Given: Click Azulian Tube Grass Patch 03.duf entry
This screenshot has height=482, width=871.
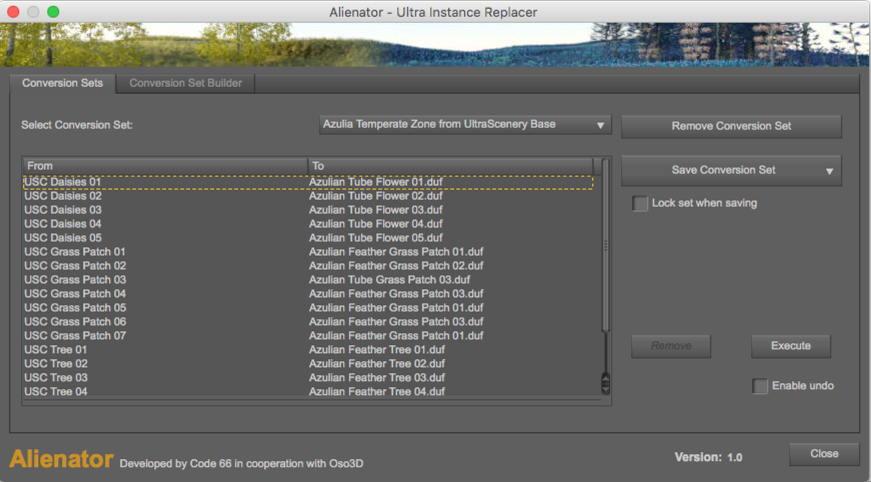Looking at the screenshot, I should pos(389,280).
